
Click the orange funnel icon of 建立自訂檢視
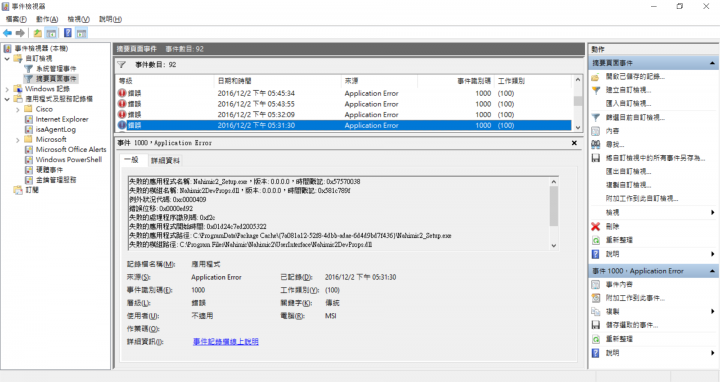pos(596,90)
